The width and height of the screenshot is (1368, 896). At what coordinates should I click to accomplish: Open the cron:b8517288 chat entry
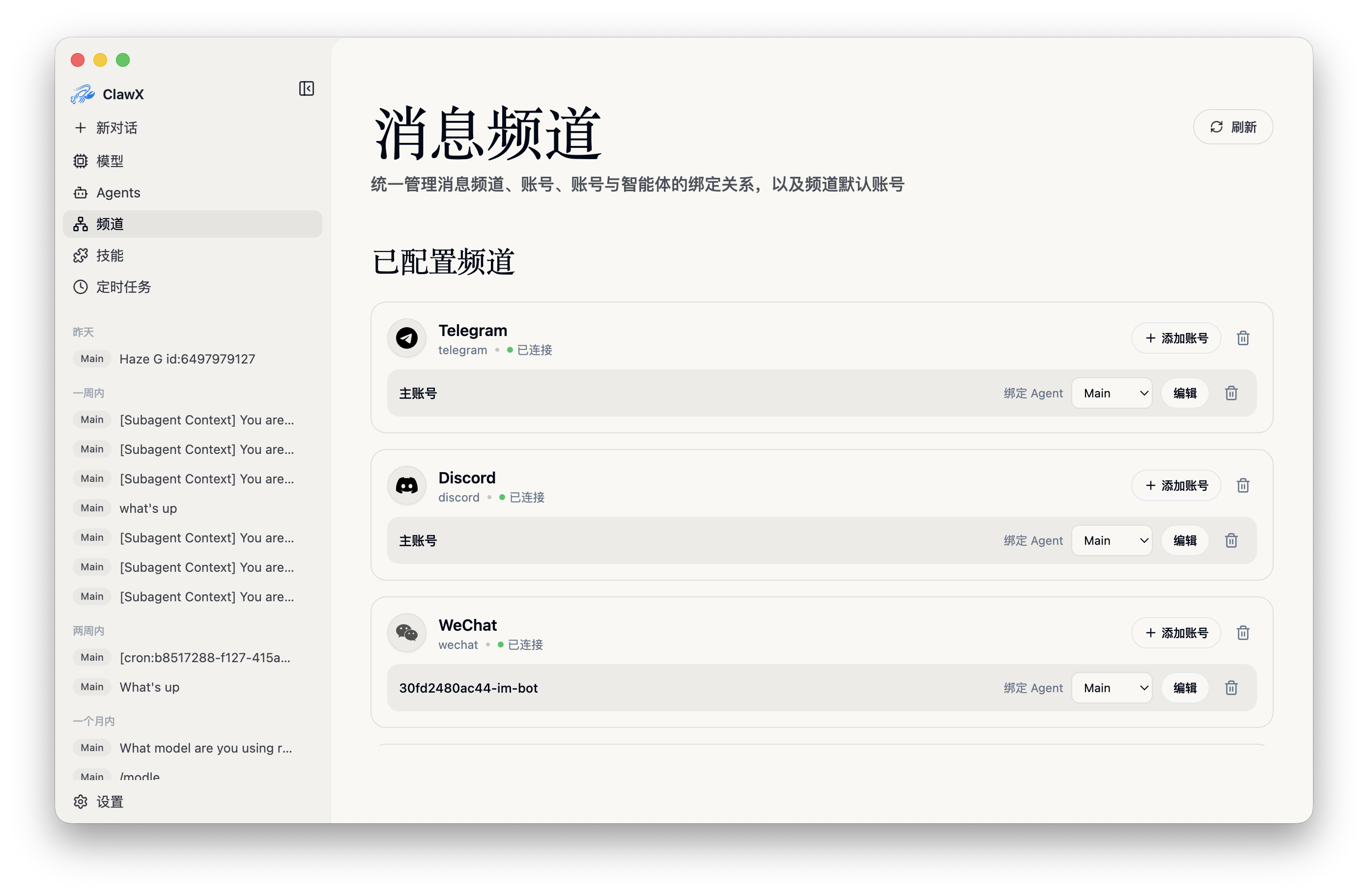pos(192,657)
